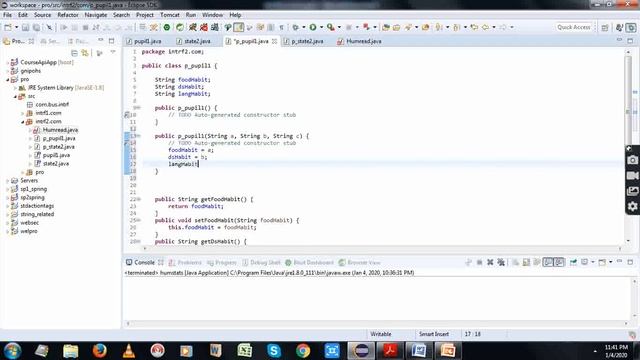Open the Open Console dropdown arrow

tap(611, 262)
